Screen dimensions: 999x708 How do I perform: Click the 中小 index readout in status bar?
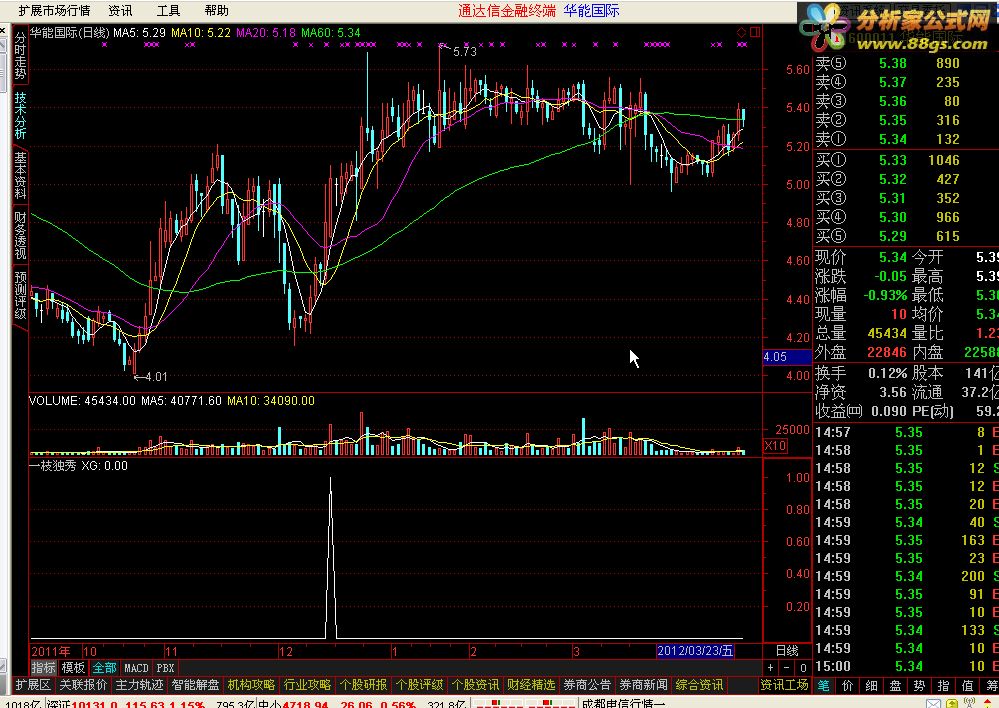pos(338,704)
